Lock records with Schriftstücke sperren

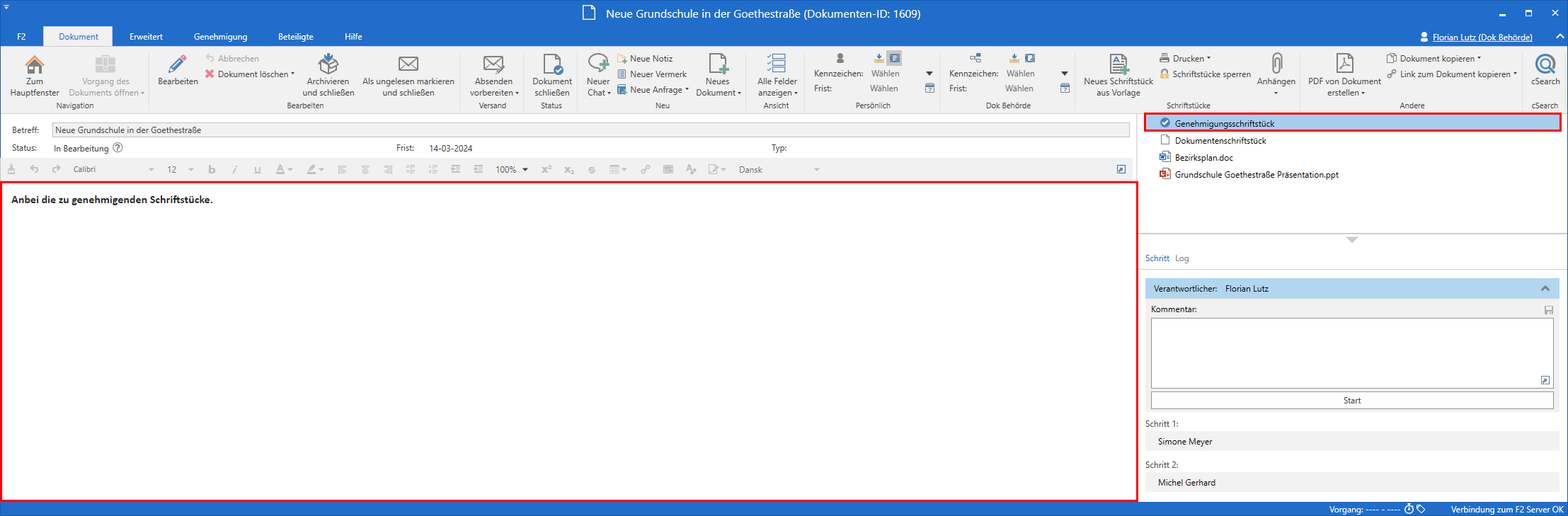pos(1205,74)
